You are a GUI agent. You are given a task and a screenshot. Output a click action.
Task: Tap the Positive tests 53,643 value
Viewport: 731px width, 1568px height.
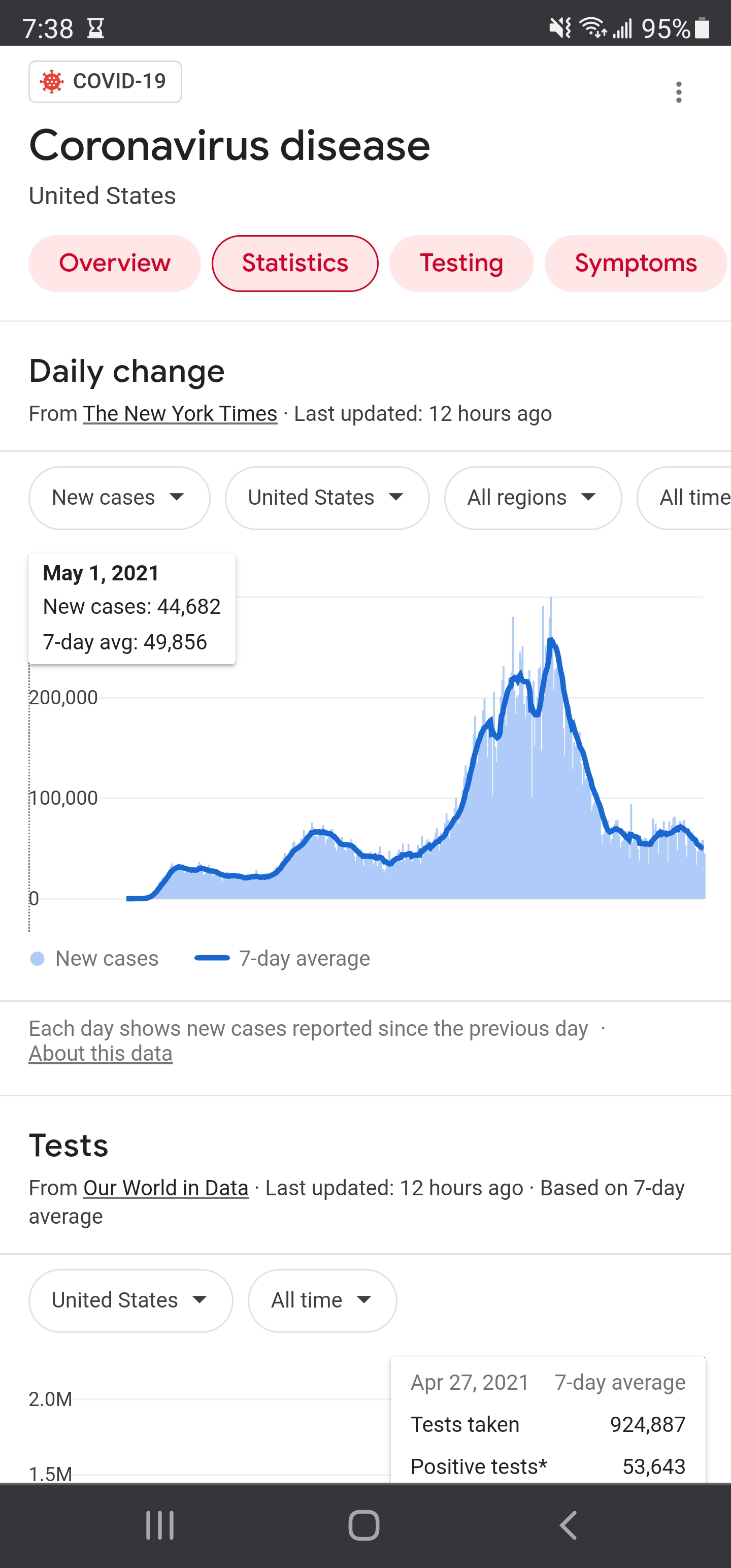[654, 1467]
